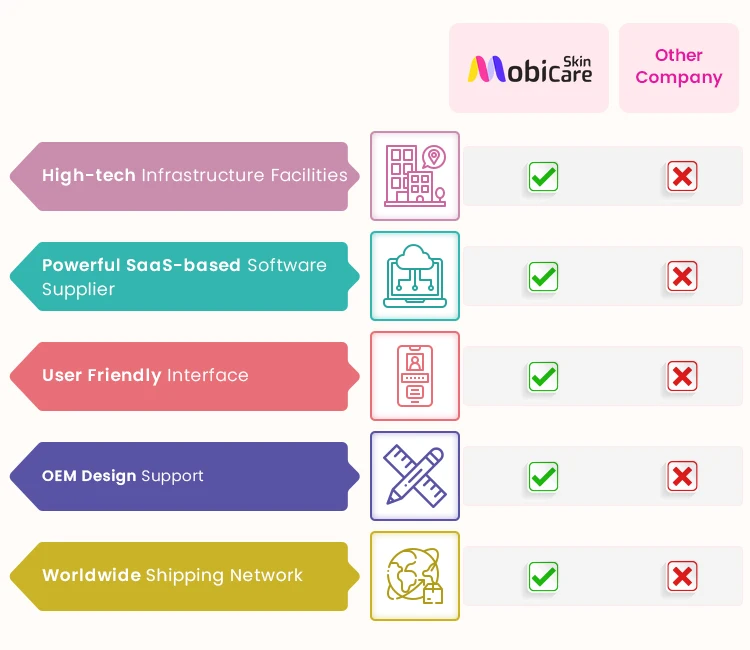The height and width of the screenshot is (650, 750).
Task: Click the green checkmark for High-tech Infrastructure
Action: tap(543, 177)
